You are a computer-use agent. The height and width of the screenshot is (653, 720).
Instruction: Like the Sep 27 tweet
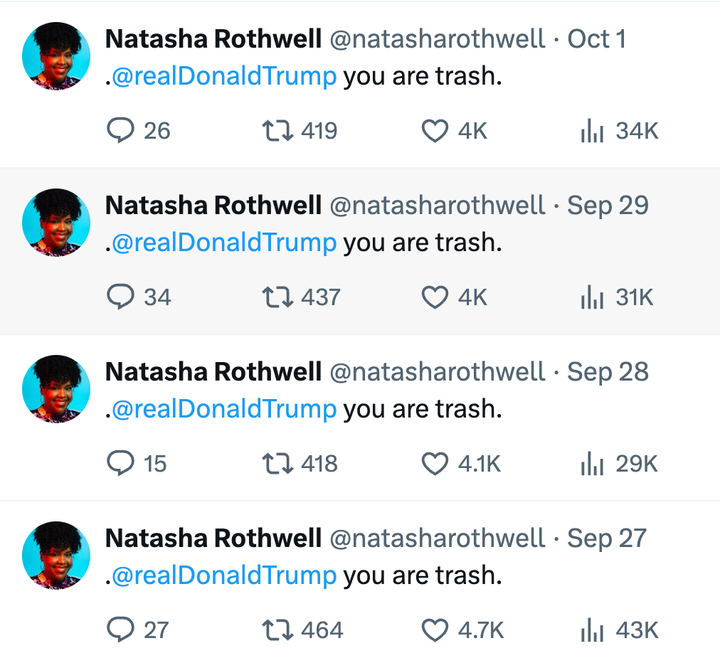434,630
